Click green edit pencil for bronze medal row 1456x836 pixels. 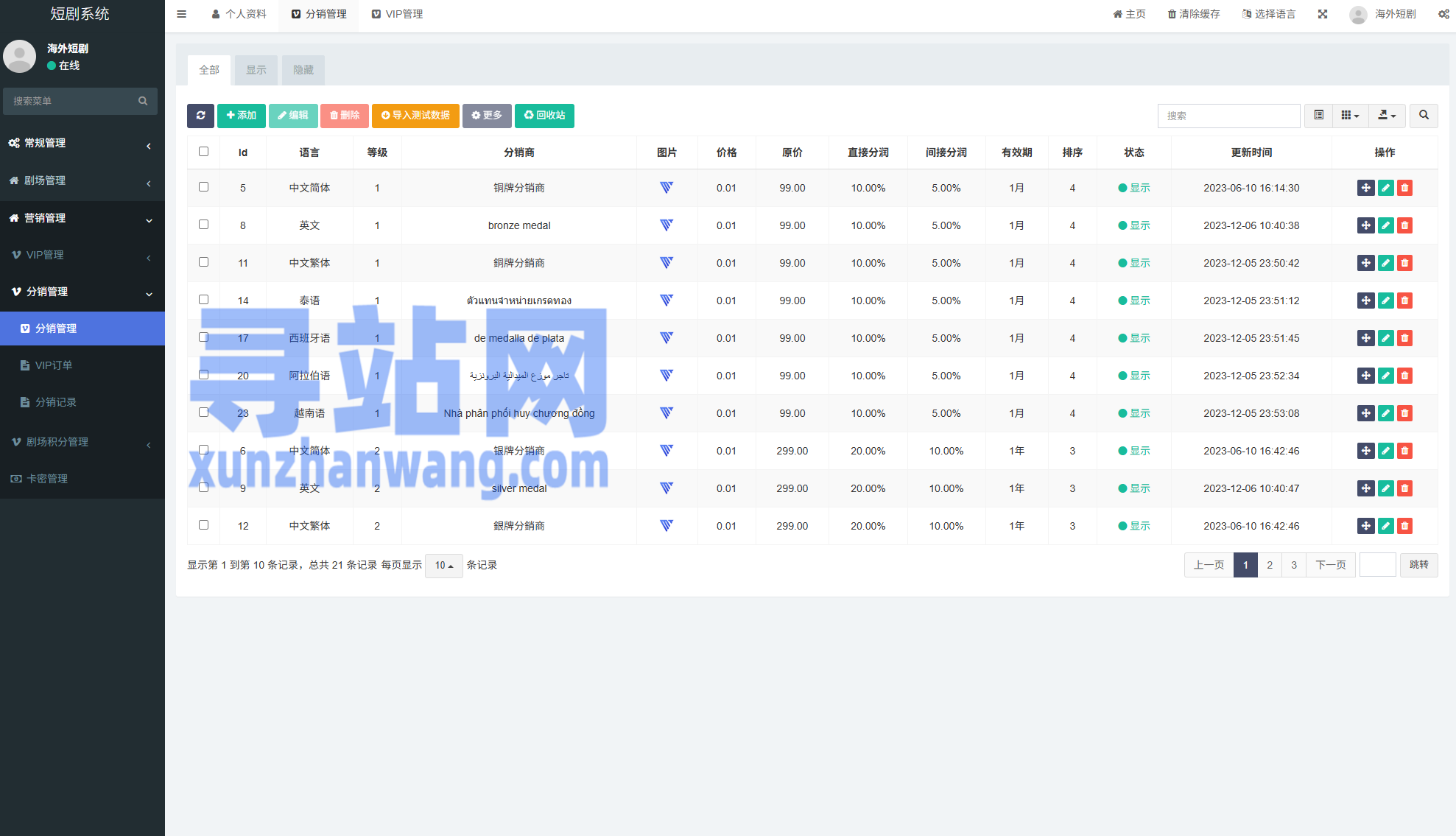1385,225
